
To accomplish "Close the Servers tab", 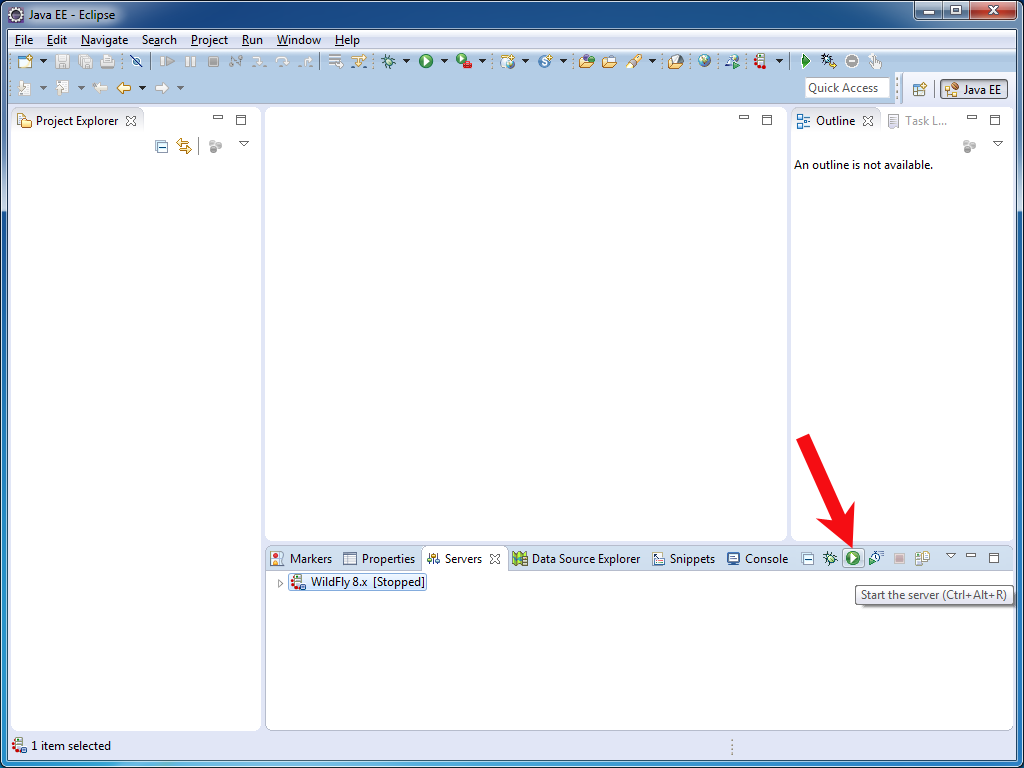I will tap(495, 559).
